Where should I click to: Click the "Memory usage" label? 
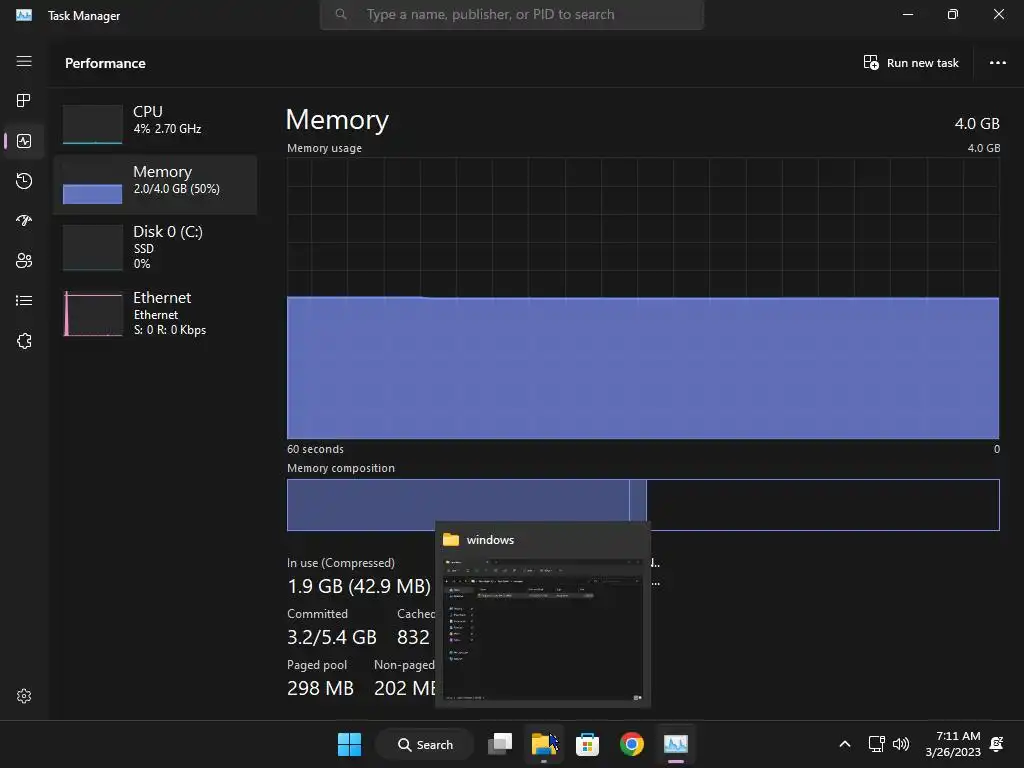(324, 148)
